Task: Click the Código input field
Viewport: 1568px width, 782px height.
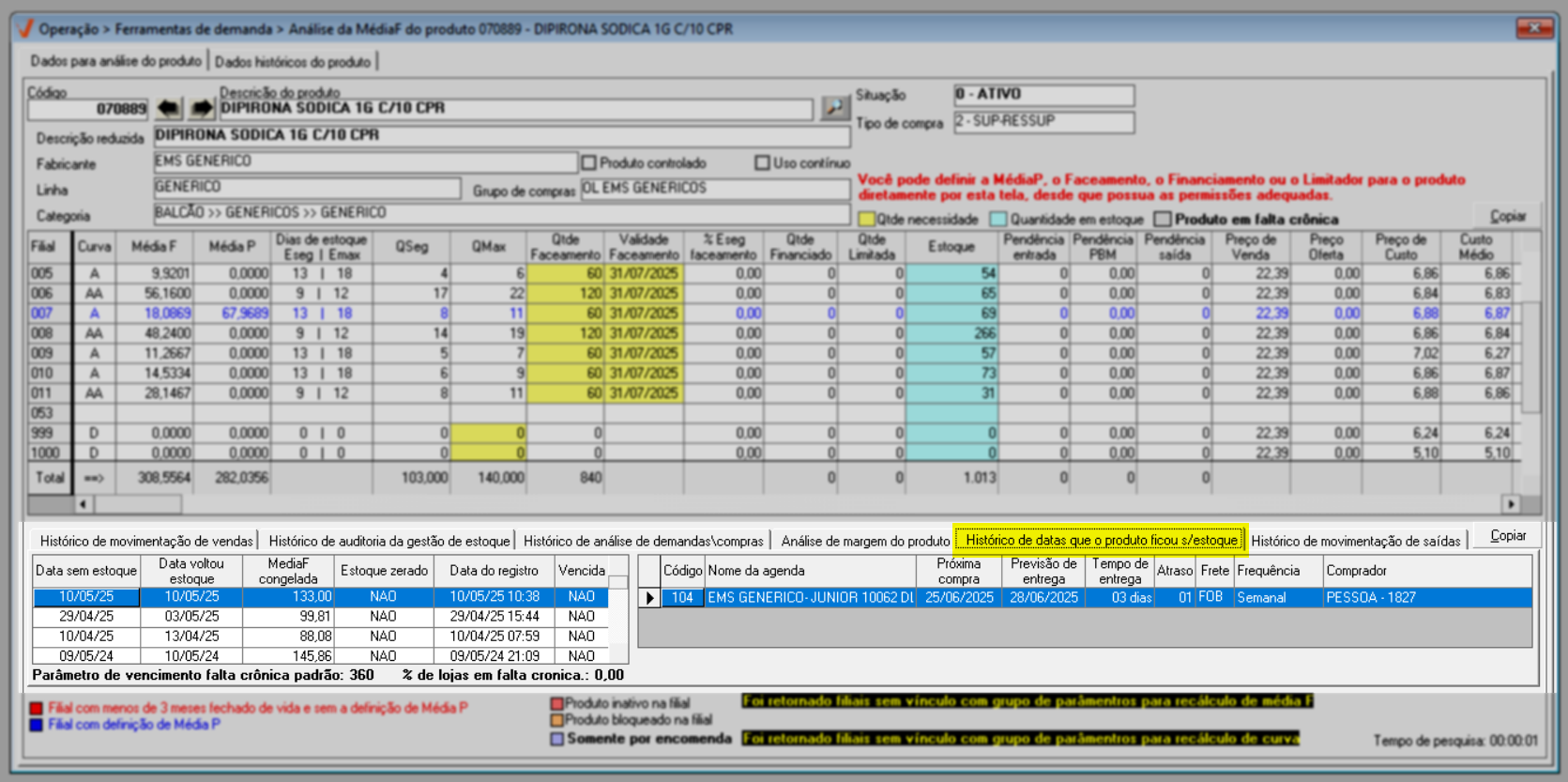Action: click(x=88, y=109)
